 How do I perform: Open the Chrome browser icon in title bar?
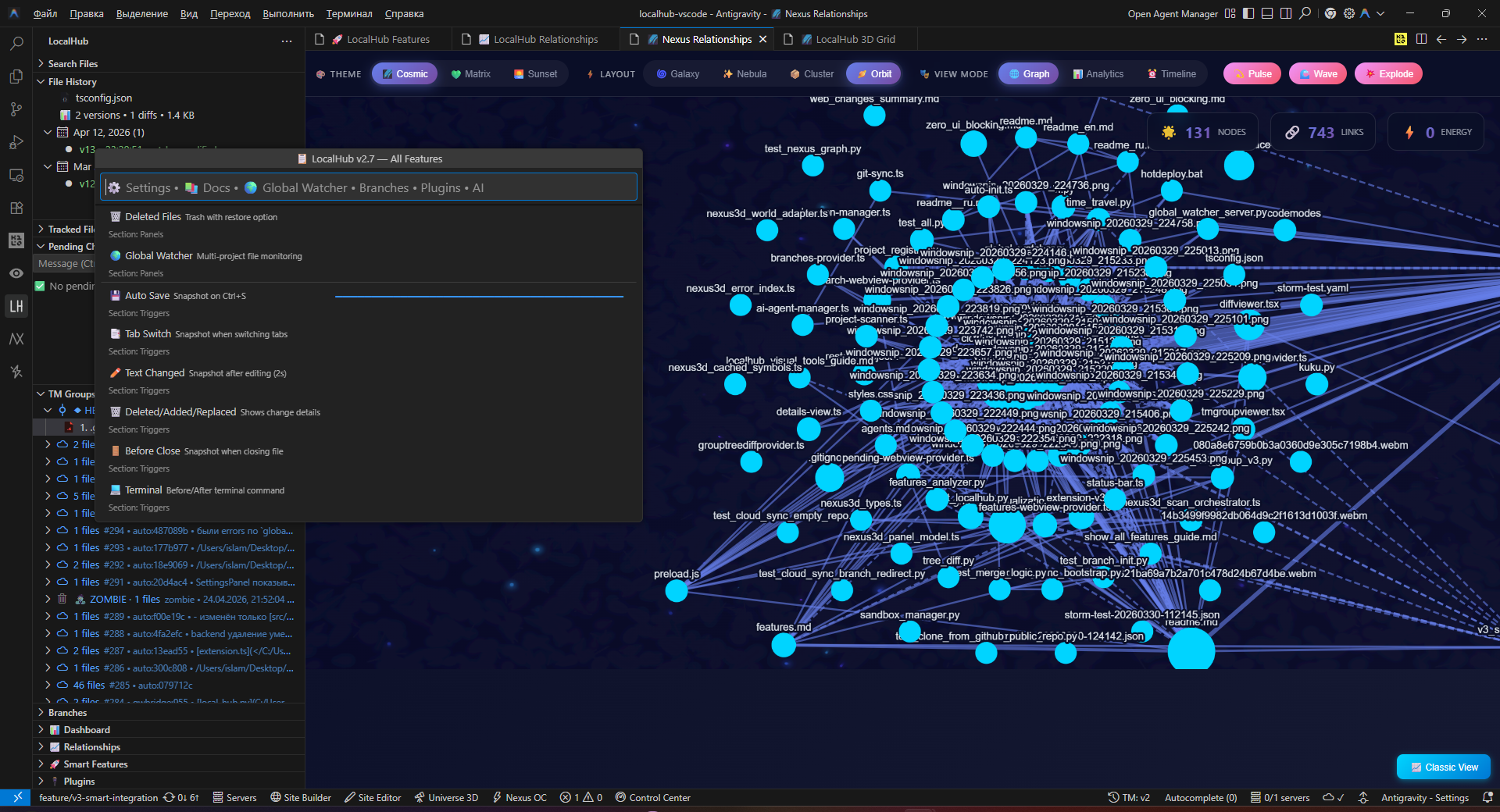1330,13
